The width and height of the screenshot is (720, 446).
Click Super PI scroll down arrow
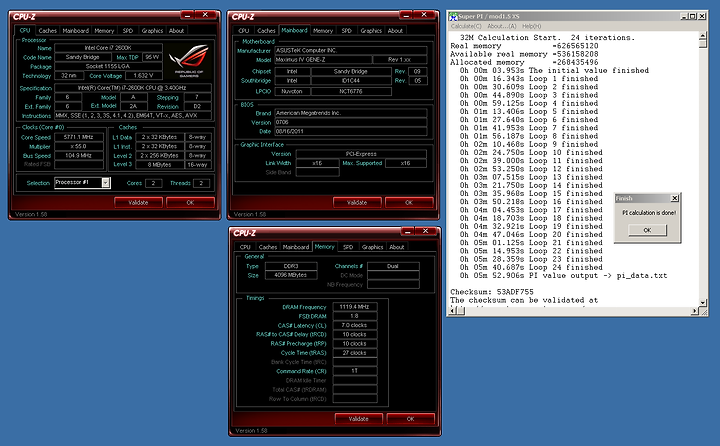click(703, 303)
